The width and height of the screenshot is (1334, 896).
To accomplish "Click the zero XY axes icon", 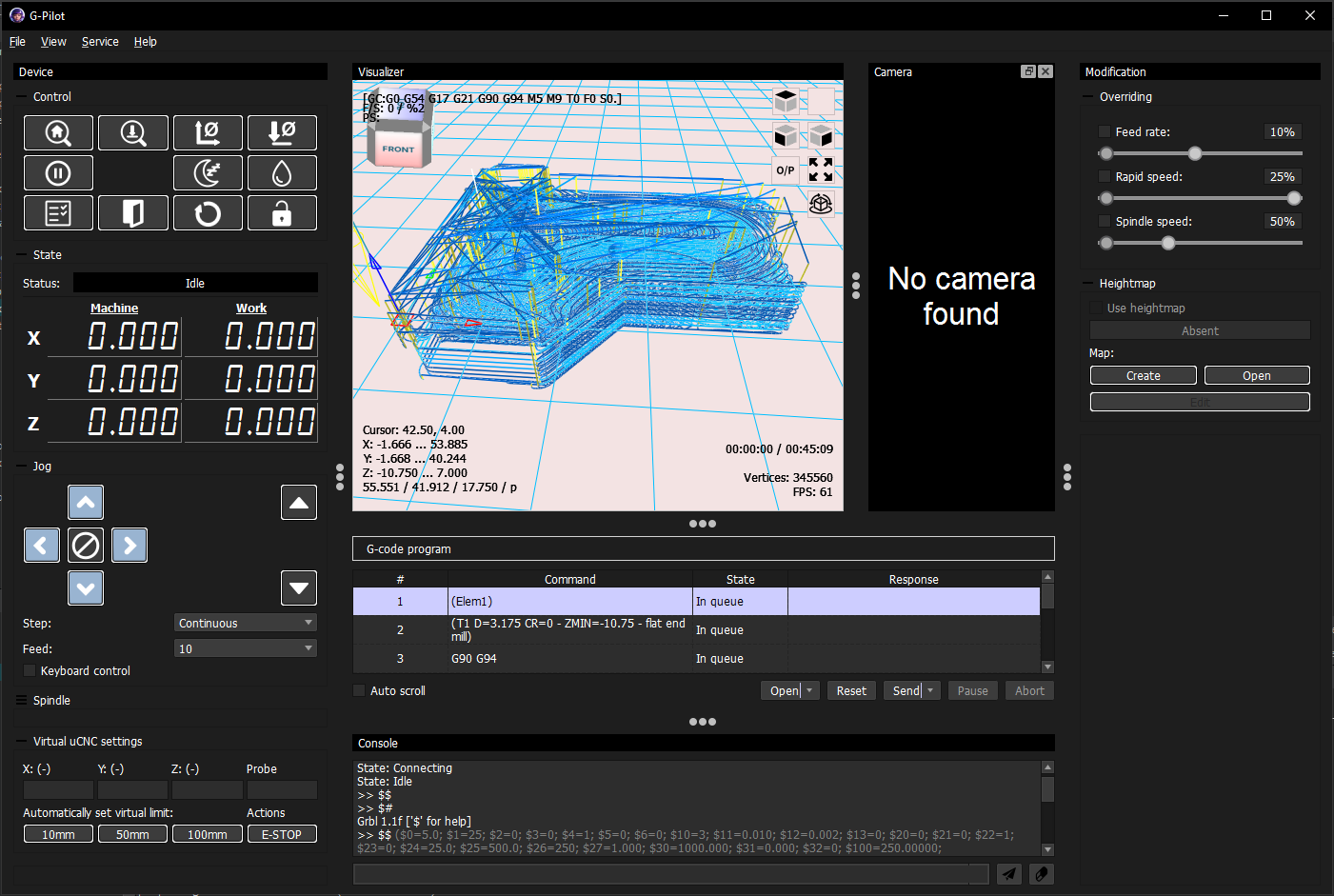I will (208, 132).
